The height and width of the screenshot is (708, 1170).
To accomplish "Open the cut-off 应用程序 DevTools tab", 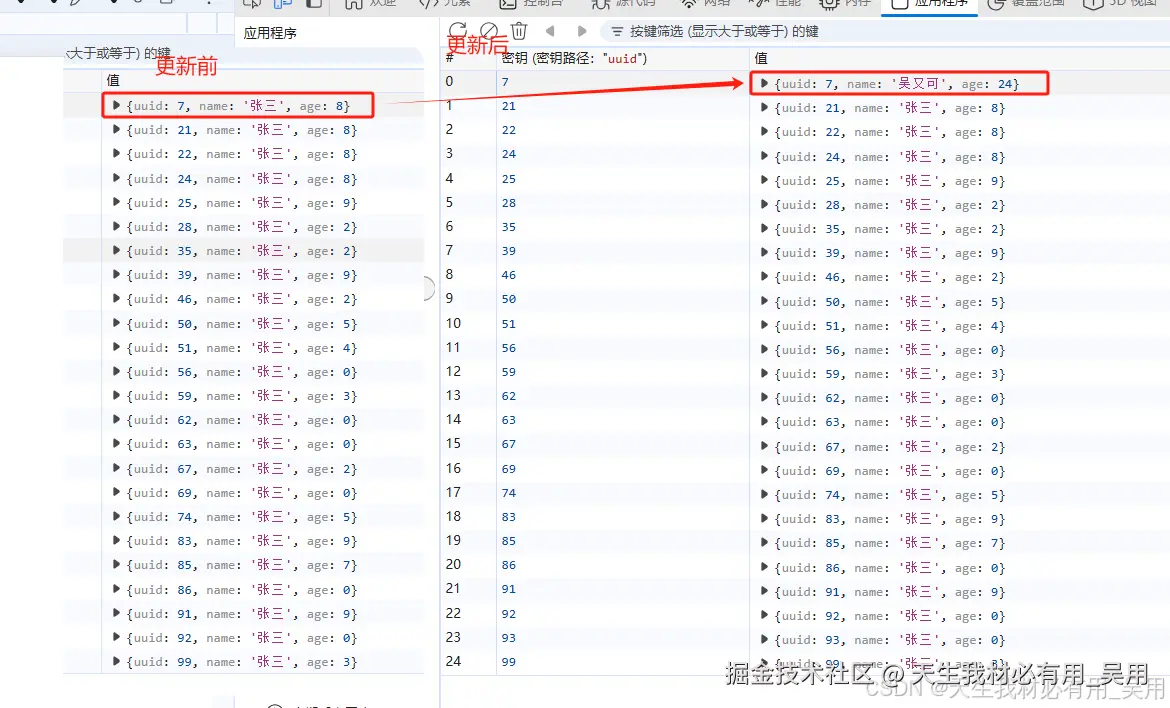I will (x=930, y=6).
